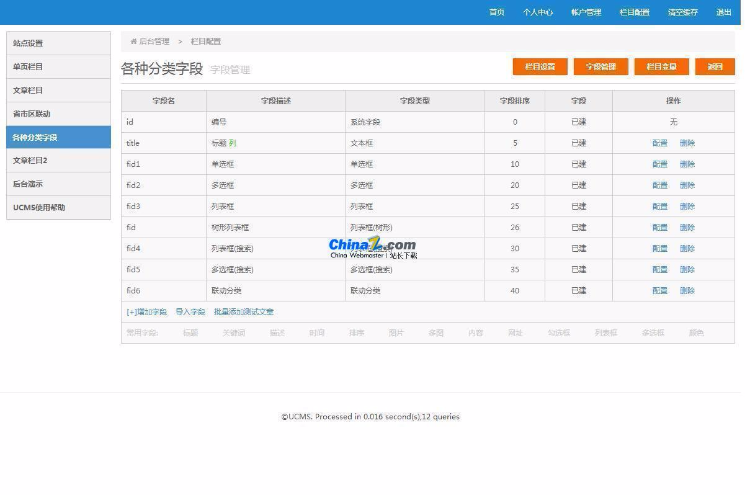Click the 时间 common field shortcut
The width and height of the screenshot is (750, 495).
click(x=317, y=332)
